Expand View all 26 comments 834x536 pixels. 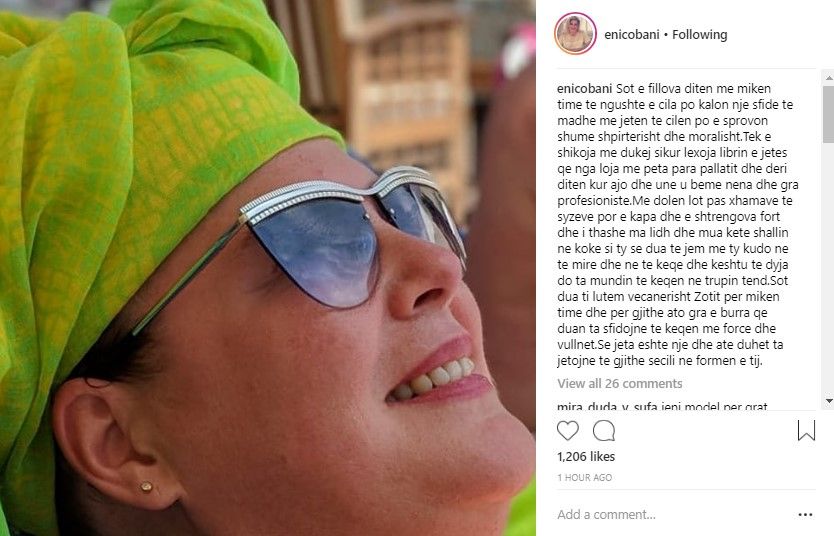[x=620, y=383]
